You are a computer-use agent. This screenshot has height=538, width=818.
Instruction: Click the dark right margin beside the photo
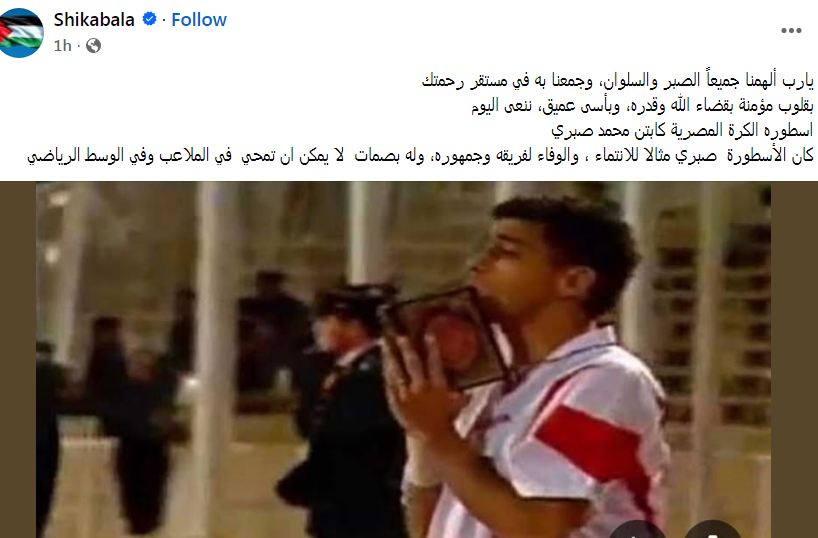(x=795, y=360)
